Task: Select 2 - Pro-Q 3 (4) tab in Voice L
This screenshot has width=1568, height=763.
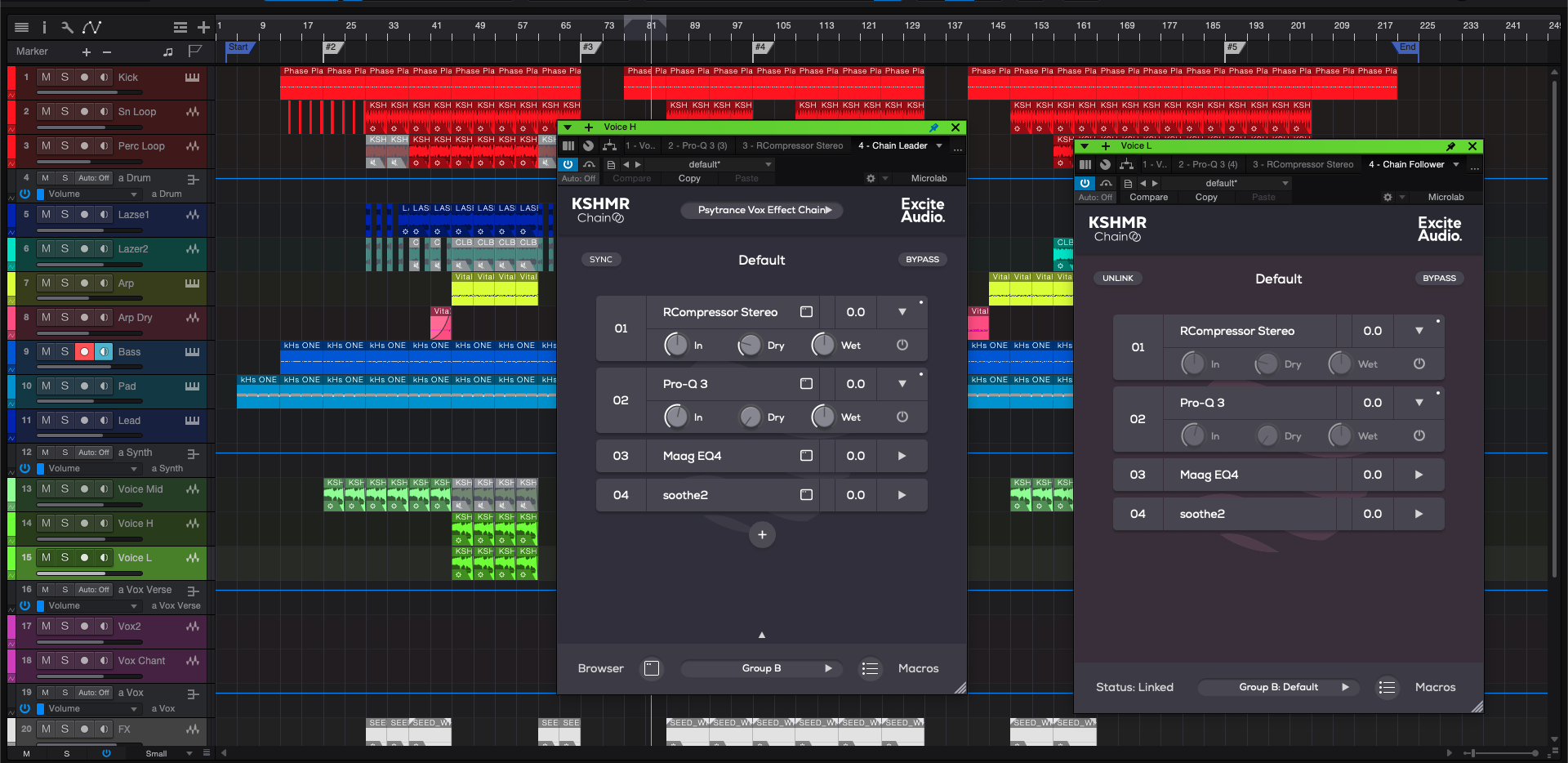Action: (1208, 165)
